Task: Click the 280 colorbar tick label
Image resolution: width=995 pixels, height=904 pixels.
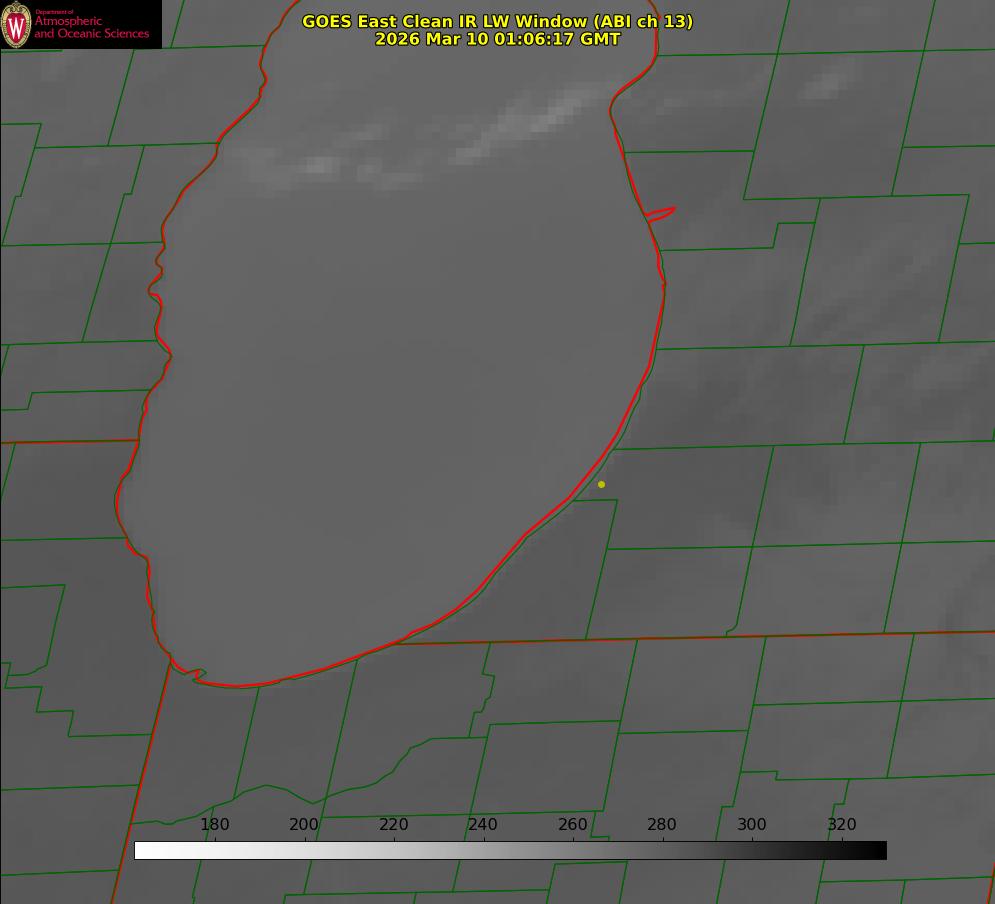Action: pyautogui.click(x=662, y=825)
